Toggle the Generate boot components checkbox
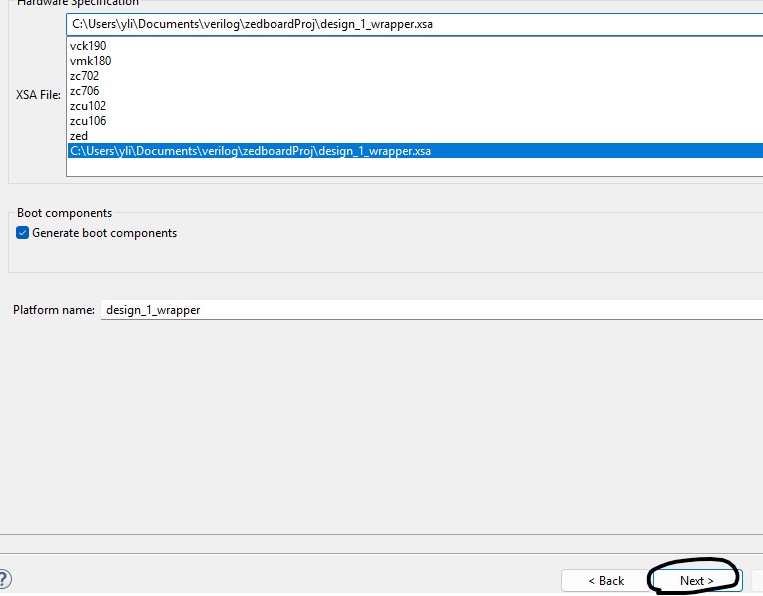This screenshot has width=763, height=596. pyautogui.click(x=23, y=233)
